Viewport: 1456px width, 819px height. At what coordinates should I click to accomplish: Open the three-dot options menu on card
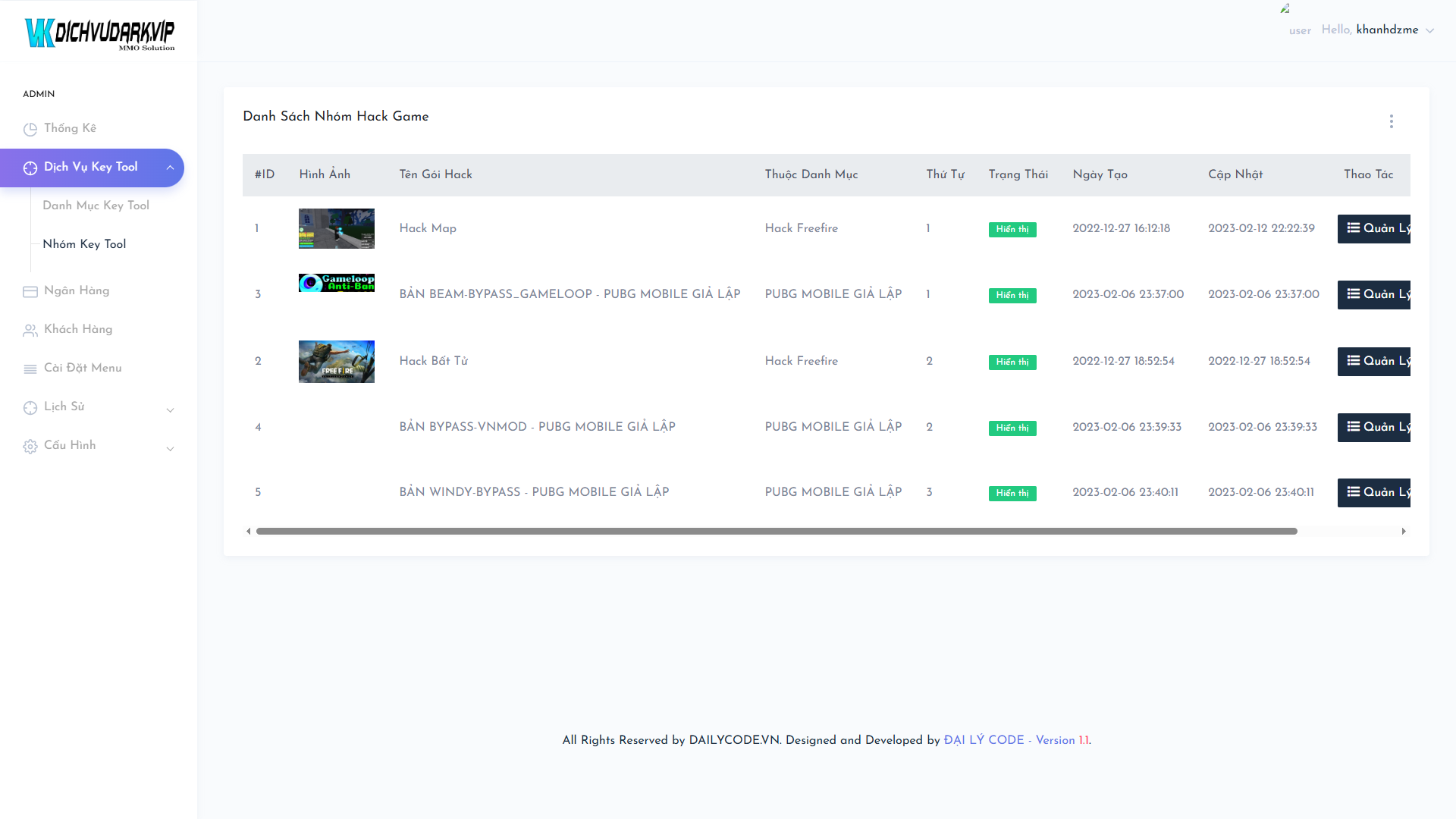[1391, 121]
